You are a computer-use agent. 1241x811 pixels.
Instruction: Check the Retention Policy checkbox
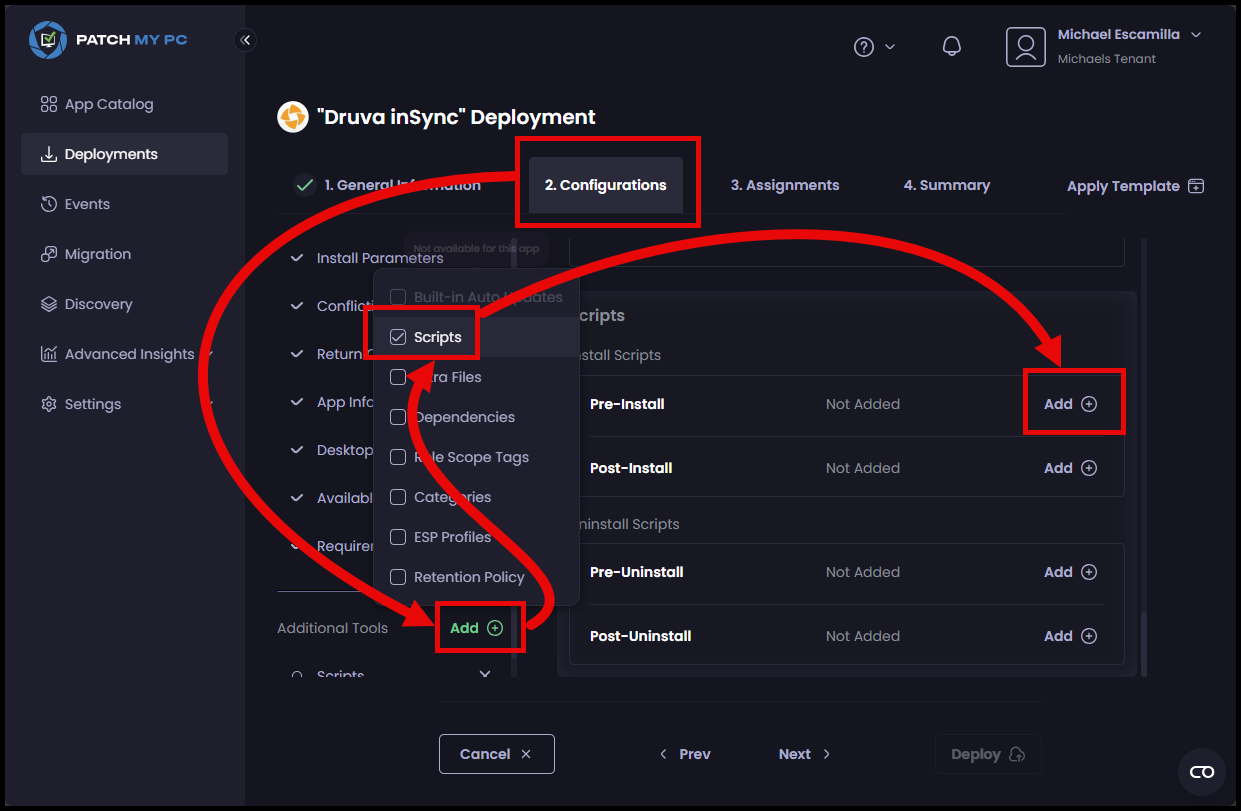pyautogui.click(x=398, y=577)
